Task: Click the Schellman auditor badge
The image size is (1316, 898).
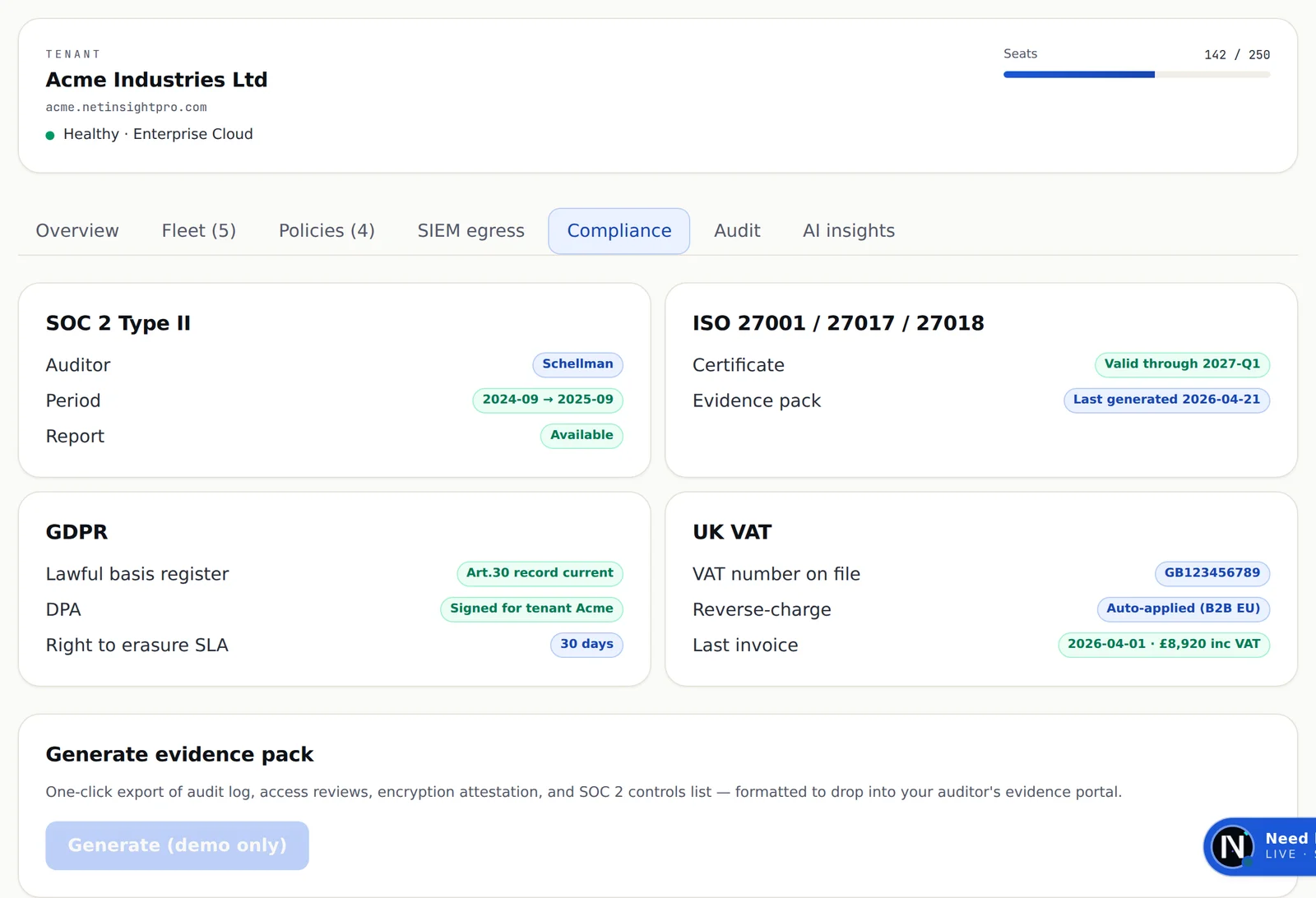Action: [x=577, y=364]
